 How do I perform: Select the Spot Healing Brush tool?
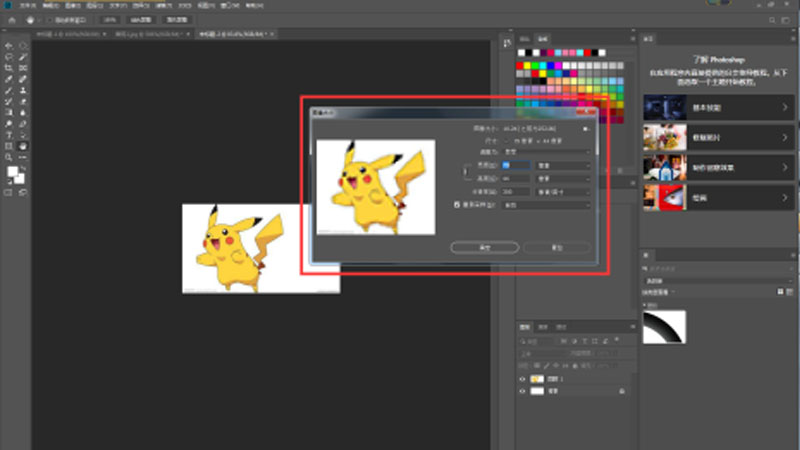click(23, 80)
